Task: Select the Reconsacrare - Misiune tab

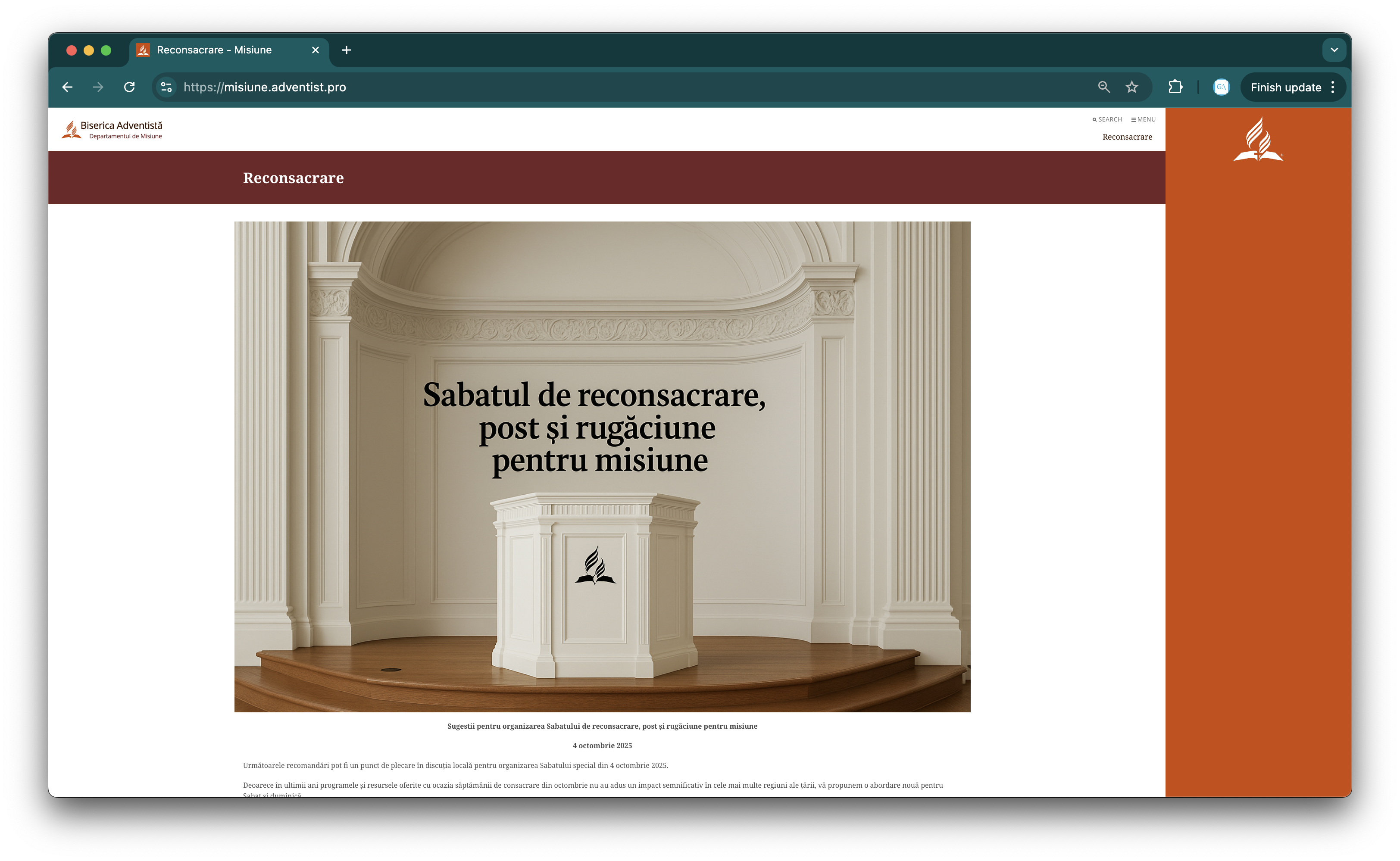Action: 214,50
